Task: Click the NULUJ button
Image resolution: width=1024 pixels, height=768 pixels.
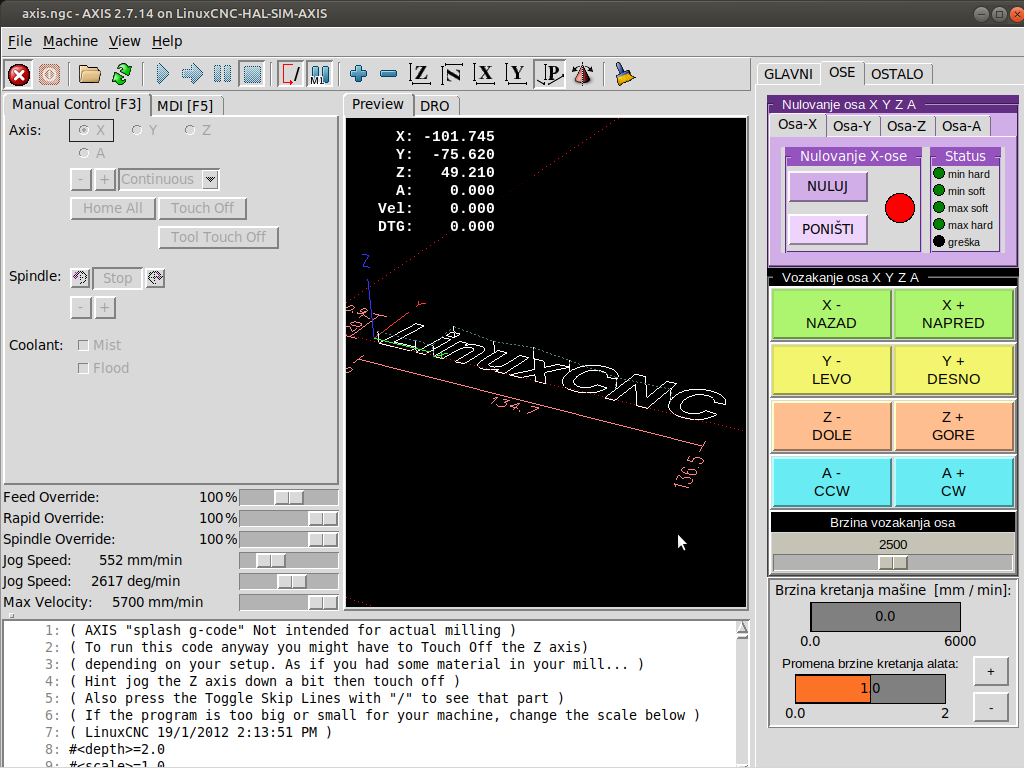Action: pyautogui.click(x=827, y=187)
